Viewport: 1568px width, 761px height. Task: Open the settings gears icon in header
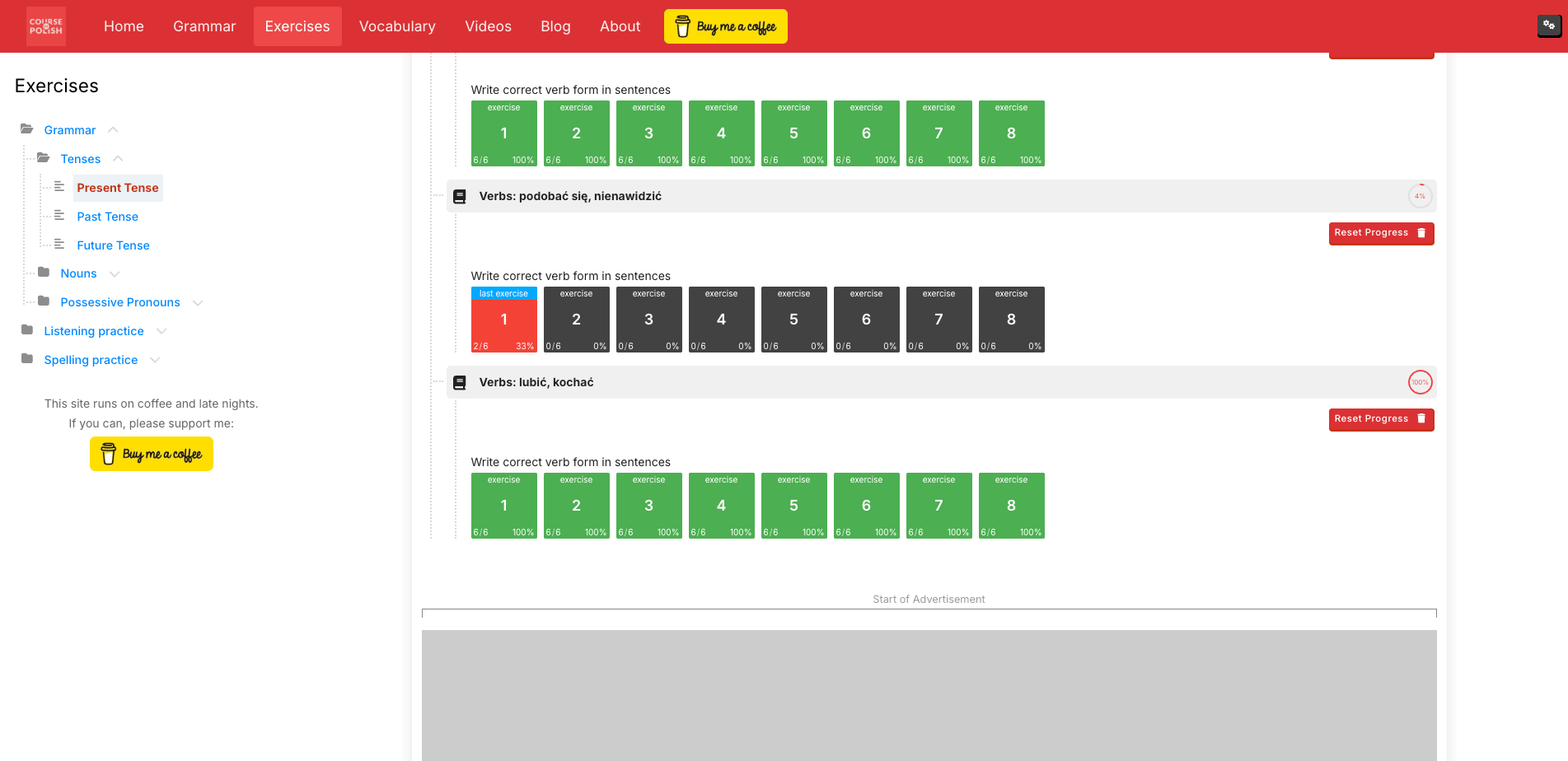pyautogui.click(x=1549, y=26)
